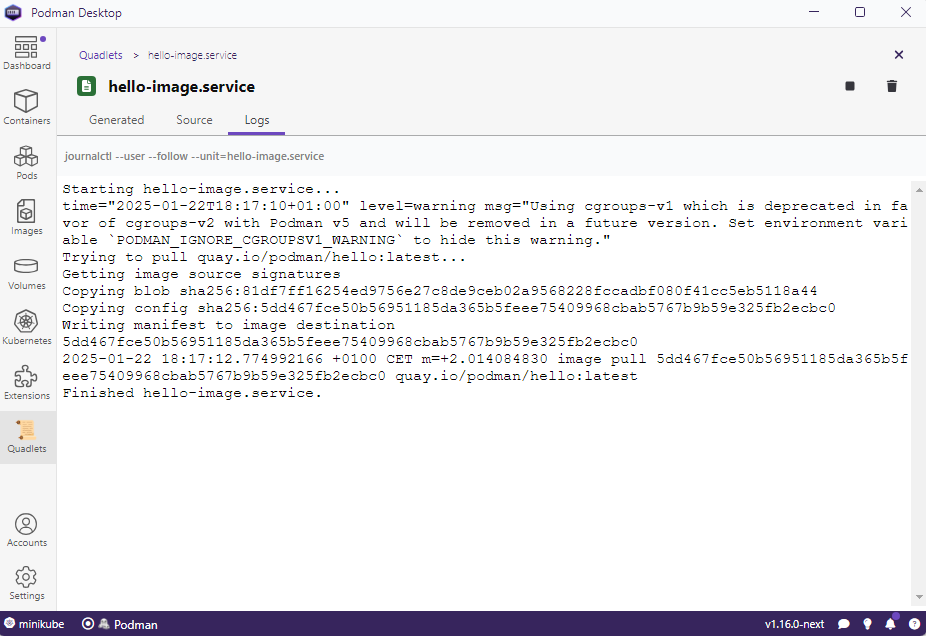This screenshot has width=926, height=636.
Task: Open the Volumes page
Action: (26, 273)
